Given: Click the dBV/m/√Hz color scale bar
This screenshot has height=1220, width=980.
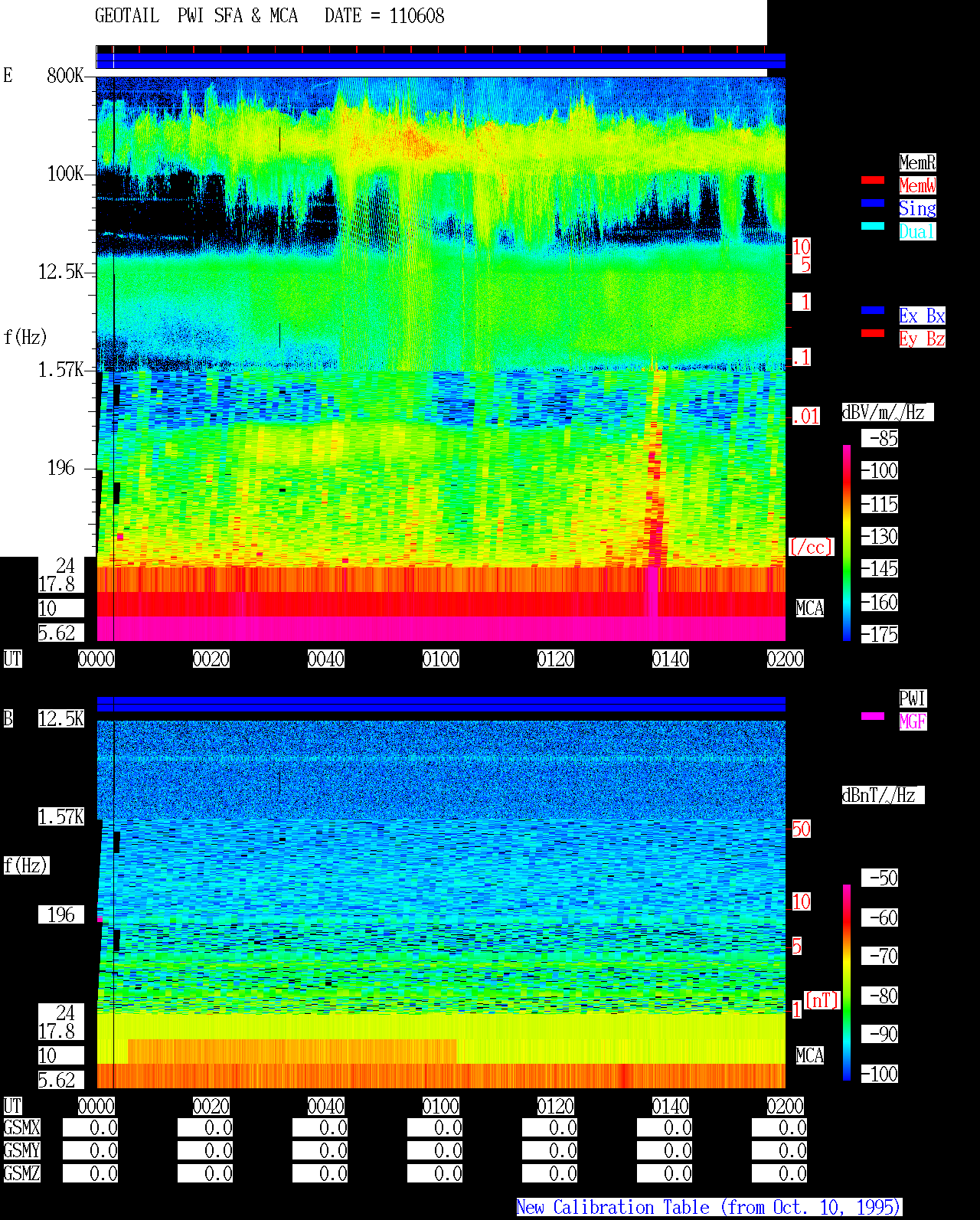Looking at the screenshot, I should (x=847, y=542).
